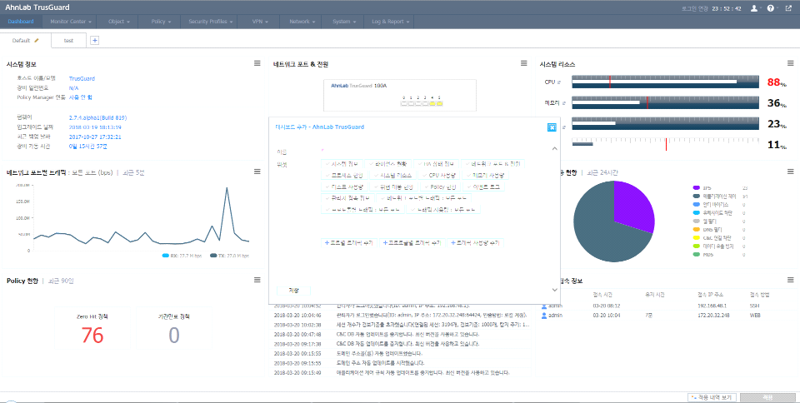
Task: Open the VPN dropdown menu
Action: [x=261, y=22]
